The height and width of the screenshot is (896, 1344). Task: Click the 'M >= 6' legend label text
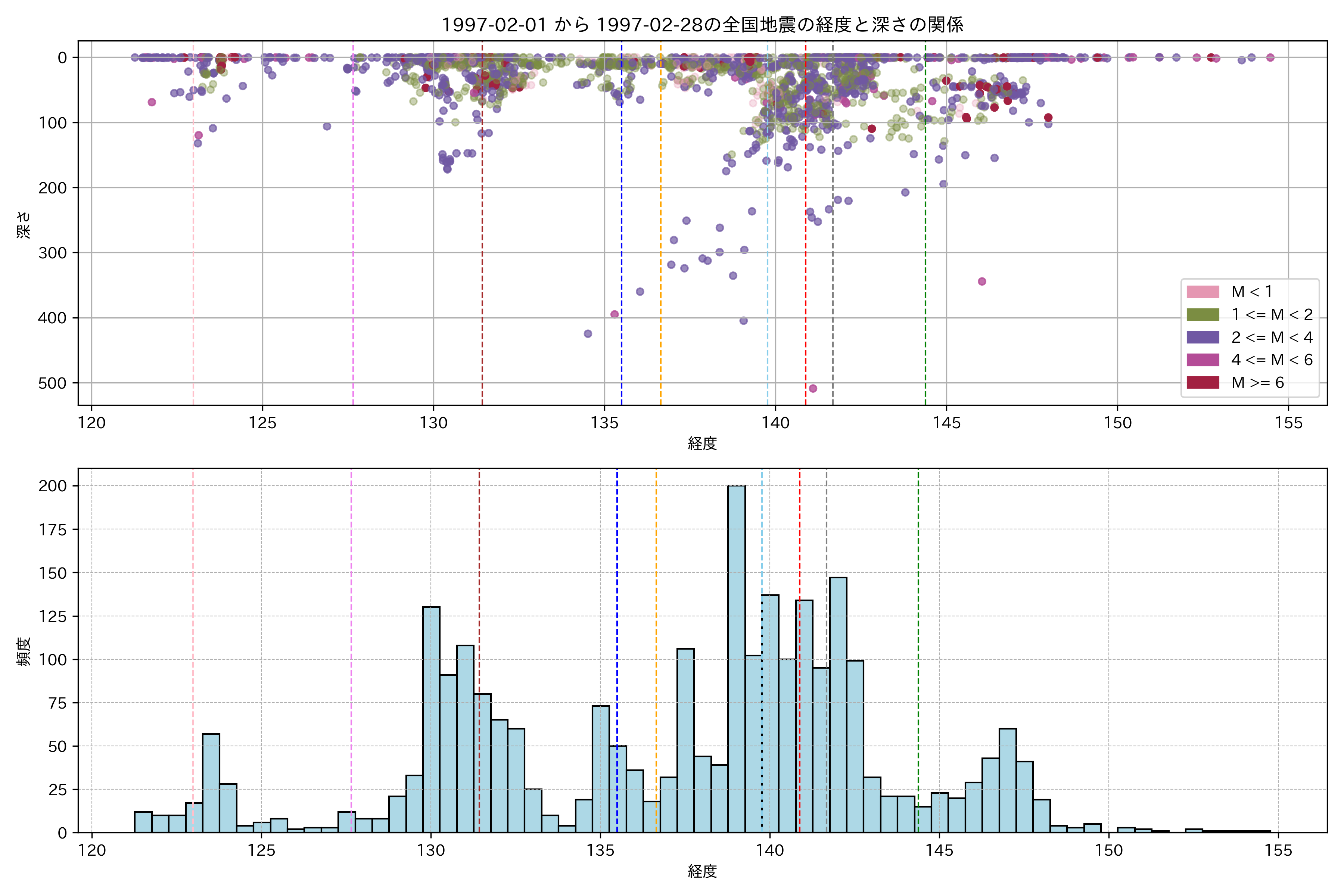coord(1257,382)
